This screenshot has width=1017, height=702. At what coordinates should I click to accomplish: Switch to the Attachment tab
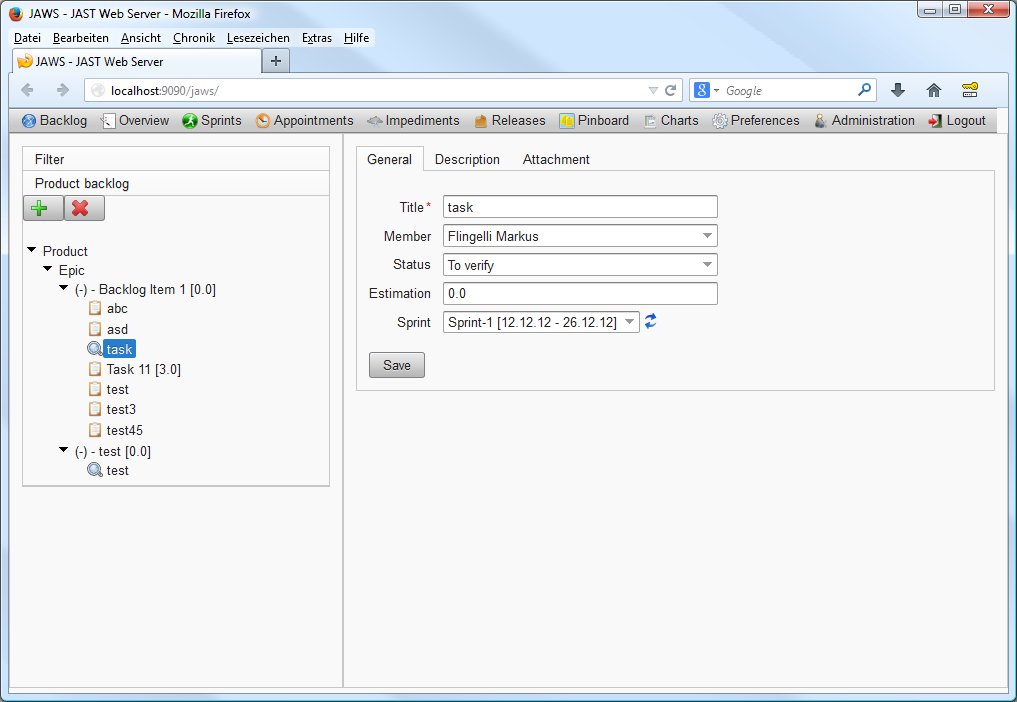(555, 159)
